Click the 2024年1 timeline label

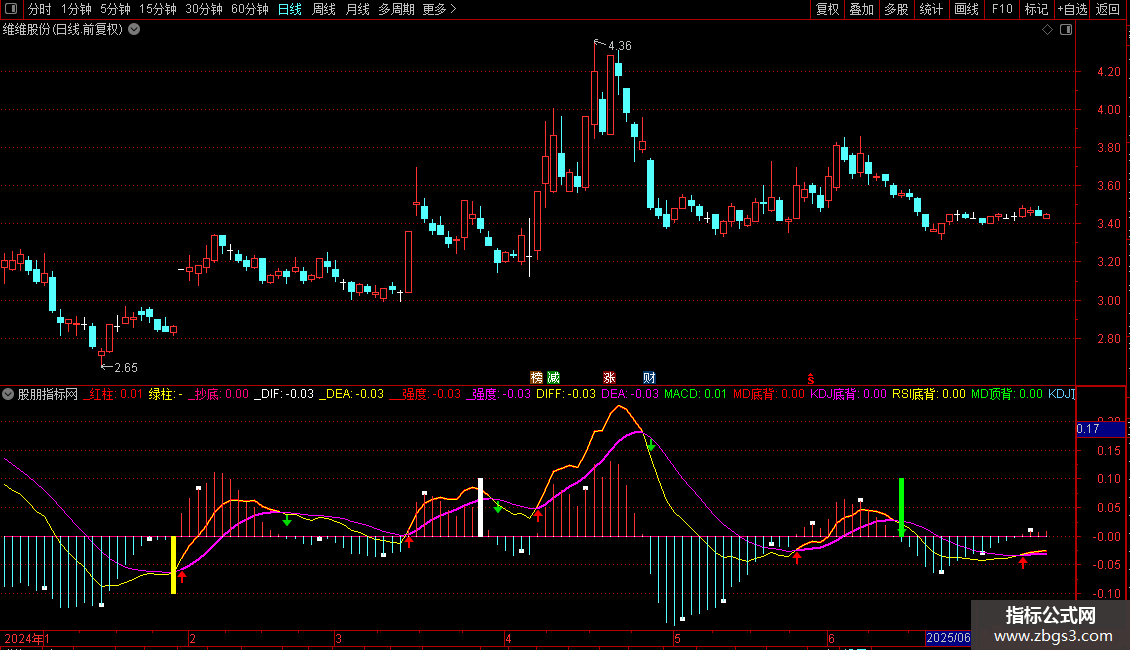coord(27,638)
